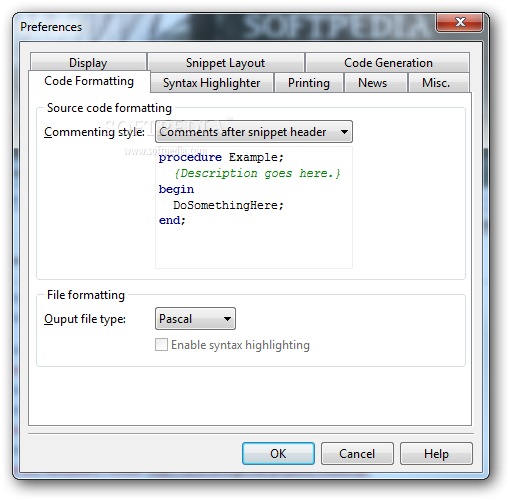The height and width of the screenshot is (500, 510).
Task: Click the 'Commenting style:' label
Action: pos(94,132)
